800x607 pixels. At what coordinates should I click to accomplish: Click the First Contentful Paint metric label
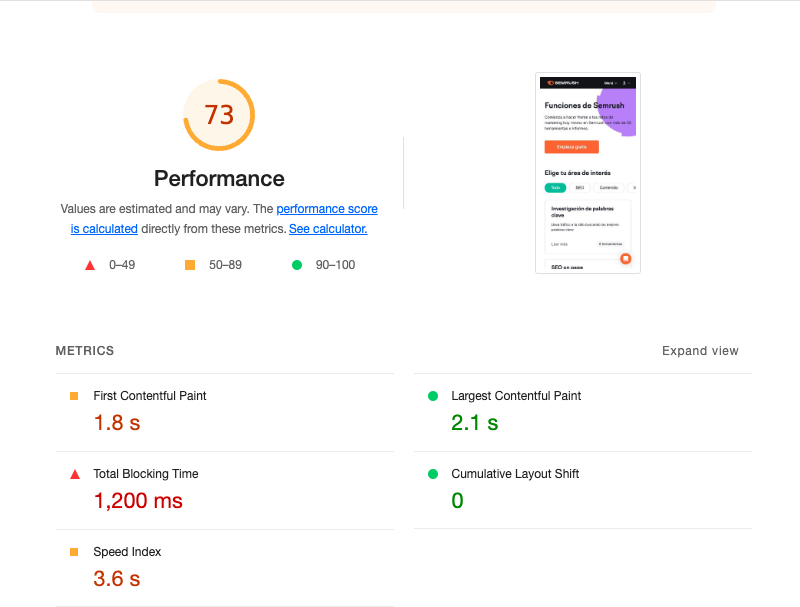click(x=149, y=396)
